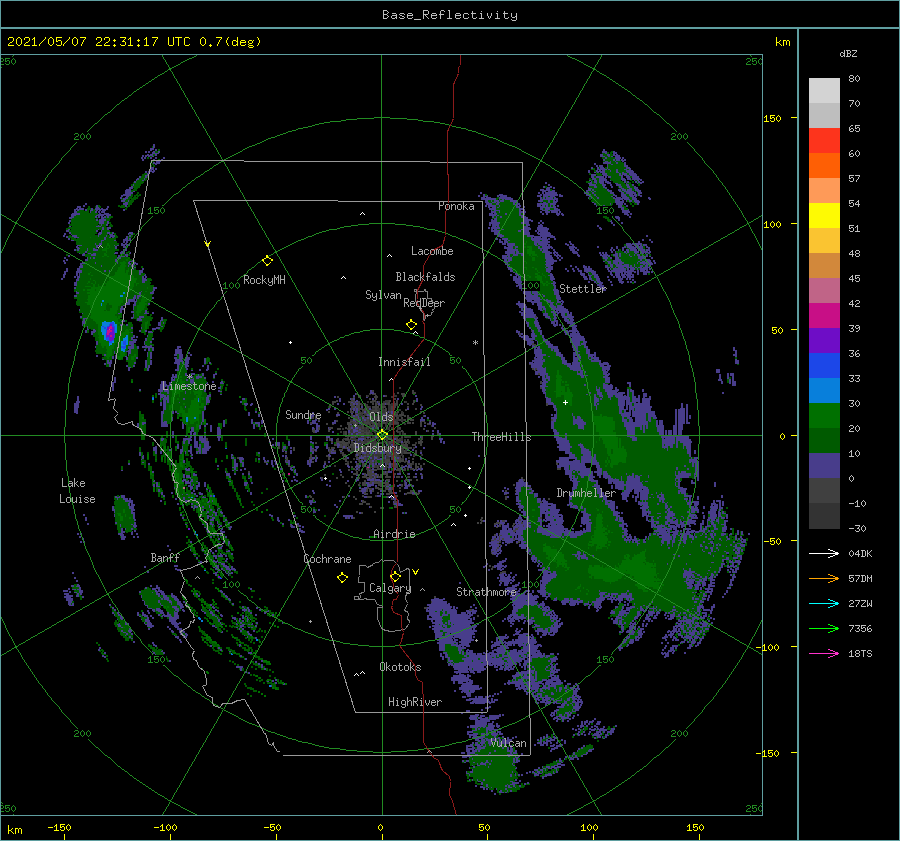Click the yellow diamond marker below RedDeer
Screen dimensions: 900x841
coord(411,325)
